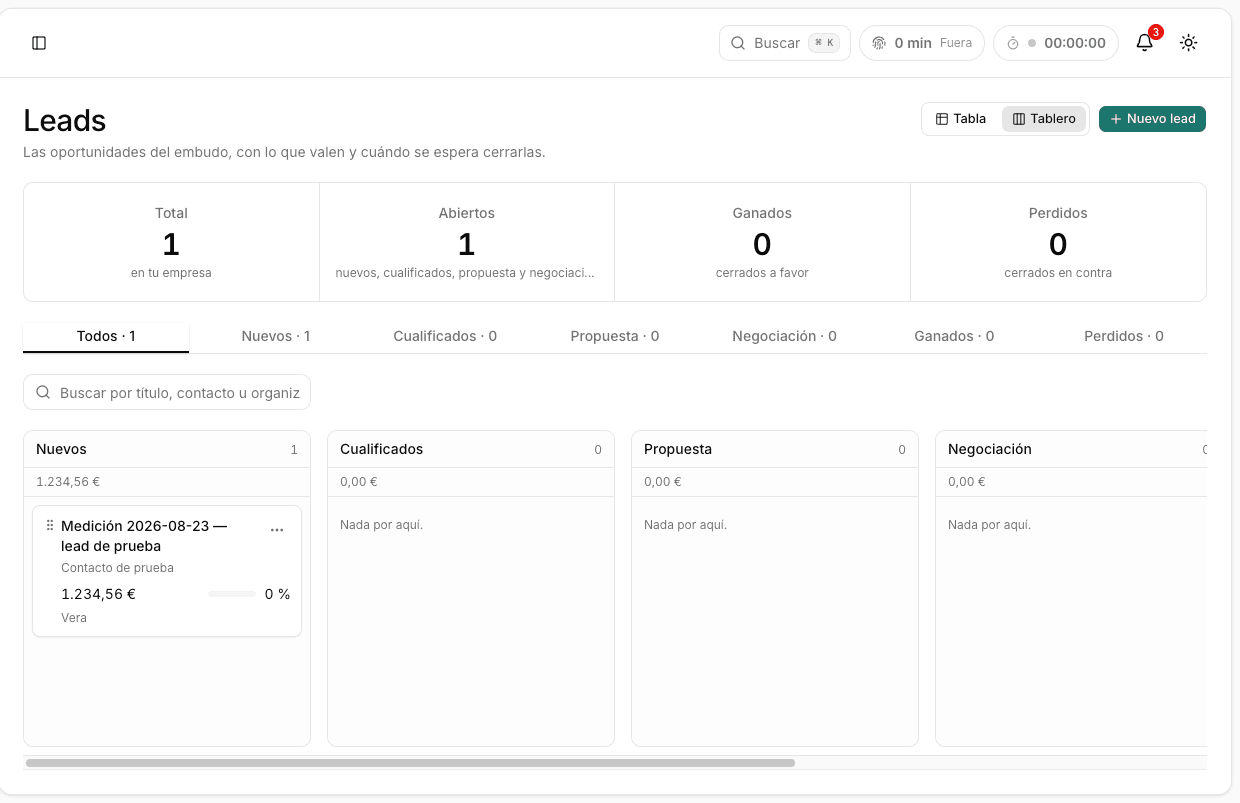Grab the lead card drag handle
This screenshot has height=803, width=1240.
(x=50, y=526)
